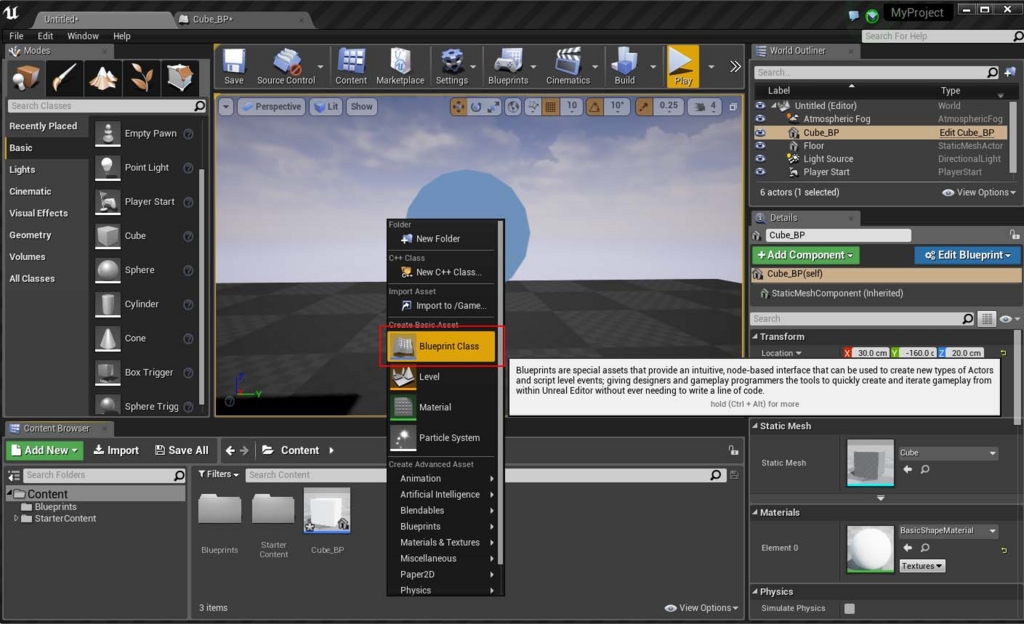The image size is (1024, 624).
Task: Select rotate gizmo tool in viewport
Action: pyautogui.click(x=476, y=106)
